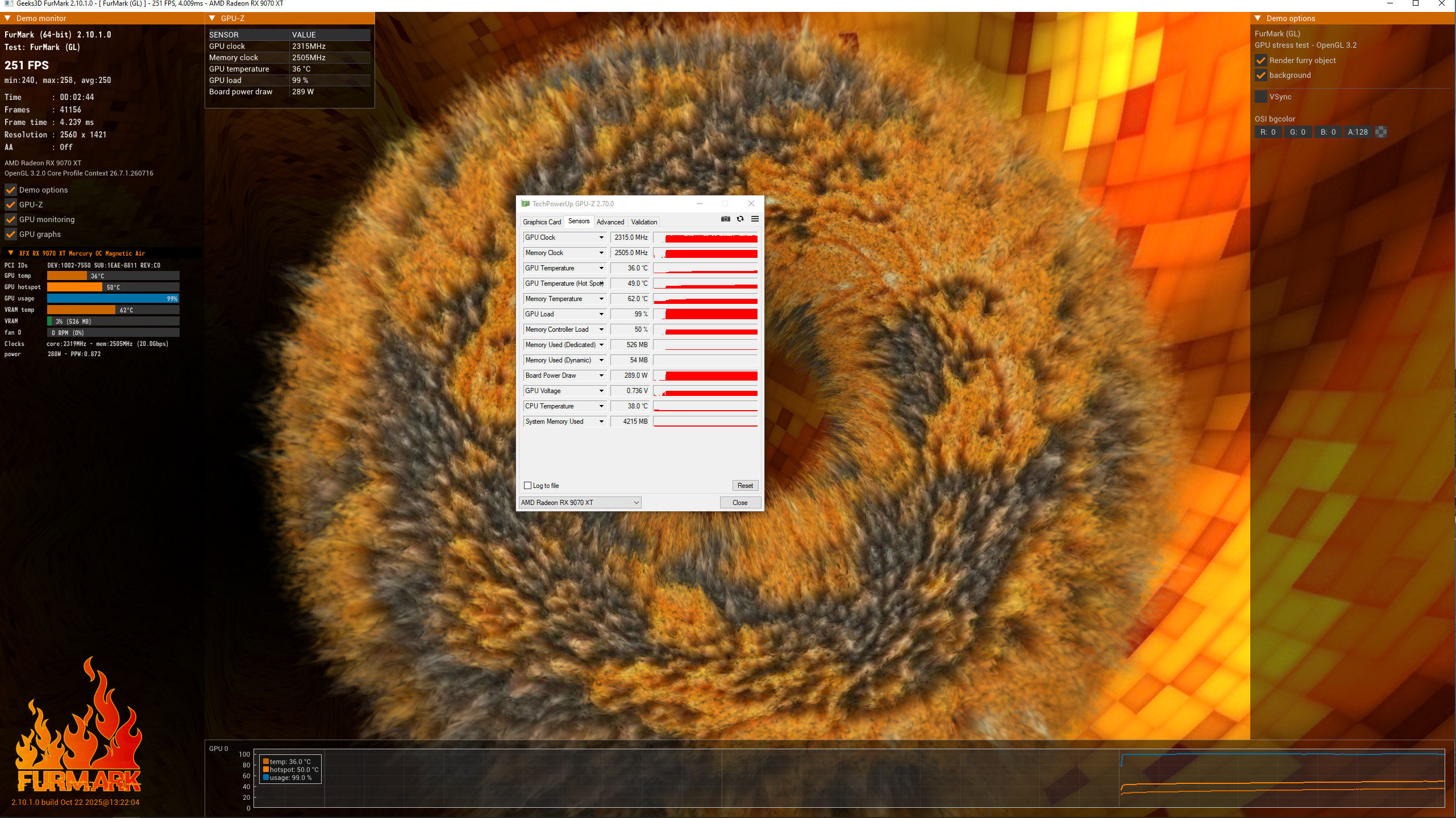This screenshot has width=1456, height=818.
Task: Take a GPU-Z screenshot with camera icon
Action: pos(725,219)
